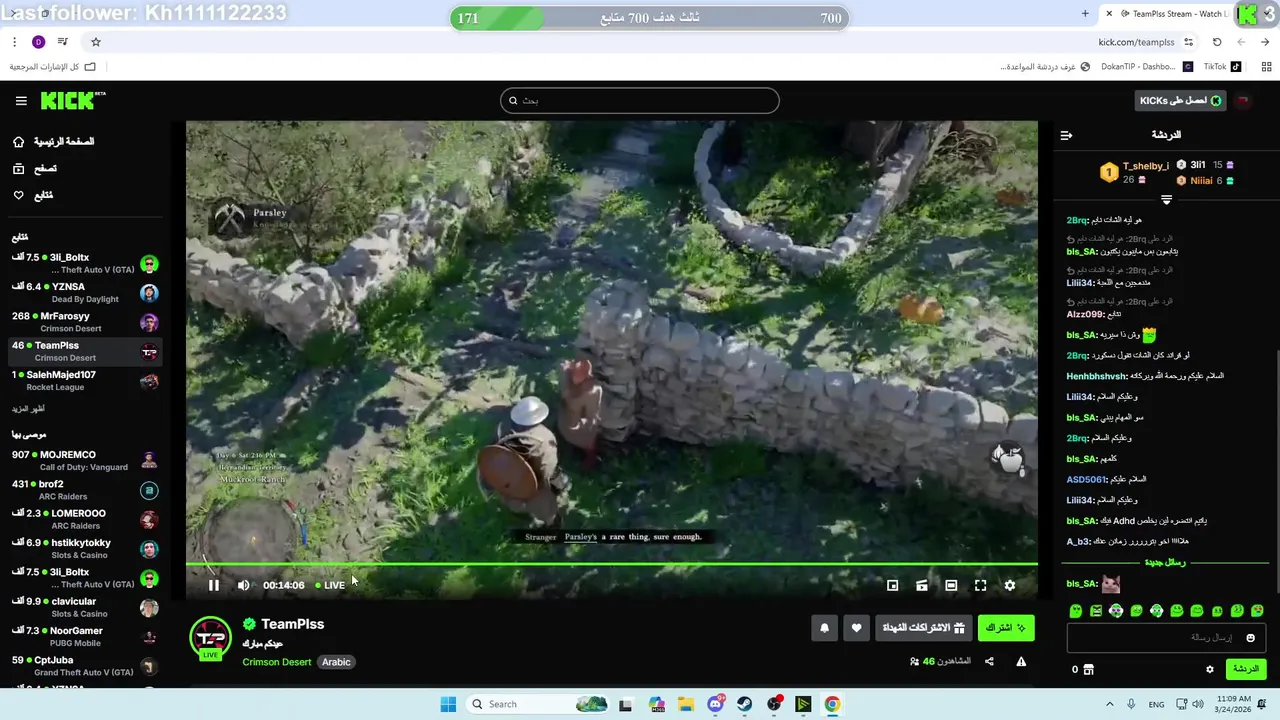Click the Kick search field
Screen dimensions: 1280x720
640,100
